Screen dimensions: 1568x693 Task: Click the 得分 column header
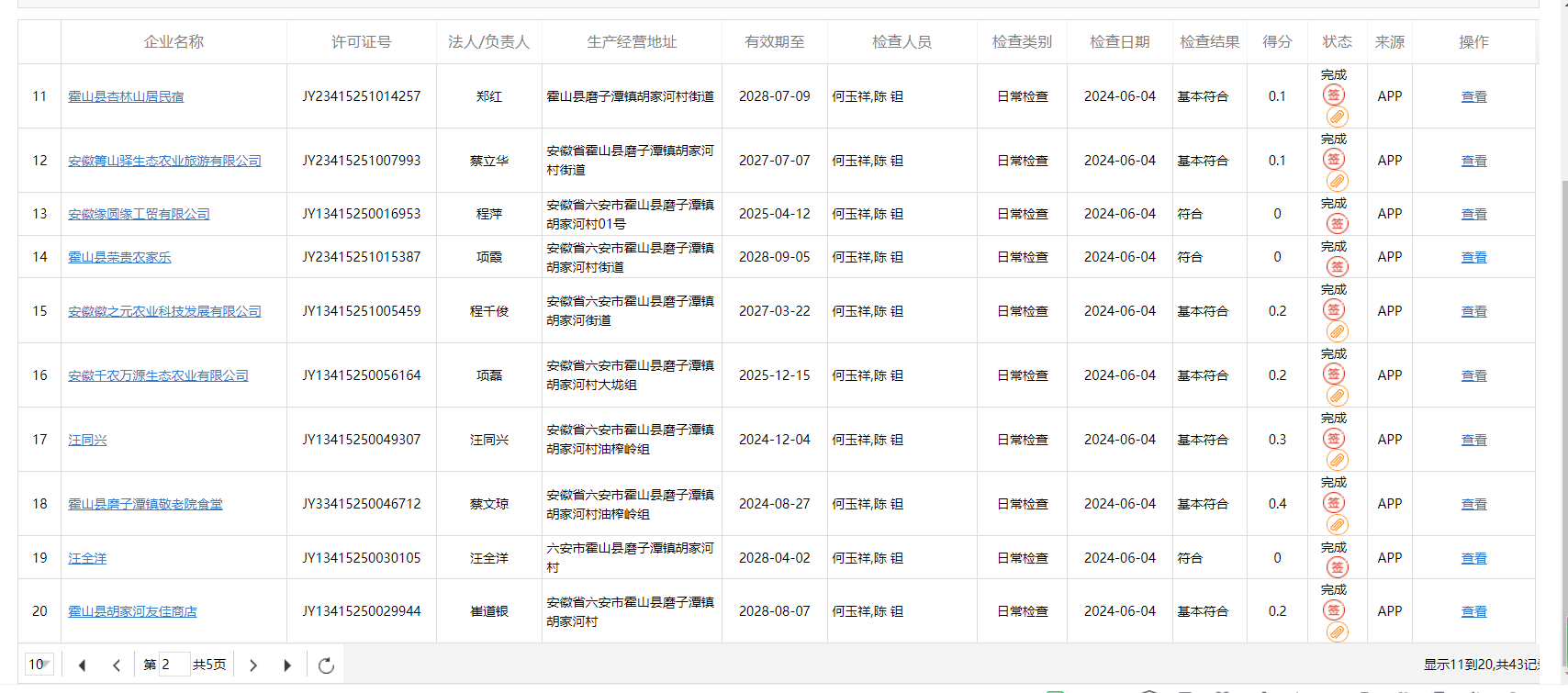coord(1277,42)
